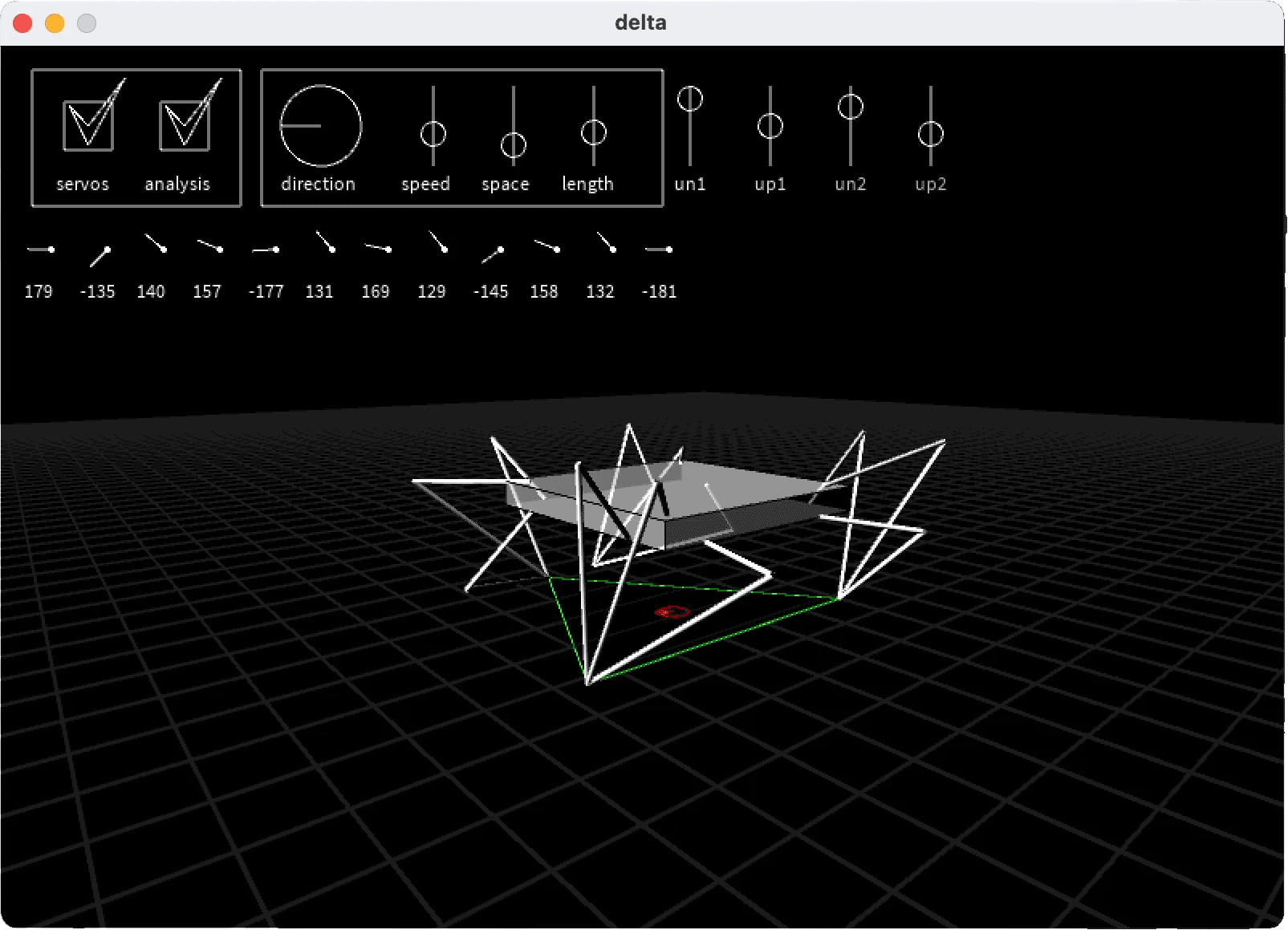Viewport: 1288px width, 930px height.
Task: Click the red center-of-mass marker
Action: click(672, 612)
